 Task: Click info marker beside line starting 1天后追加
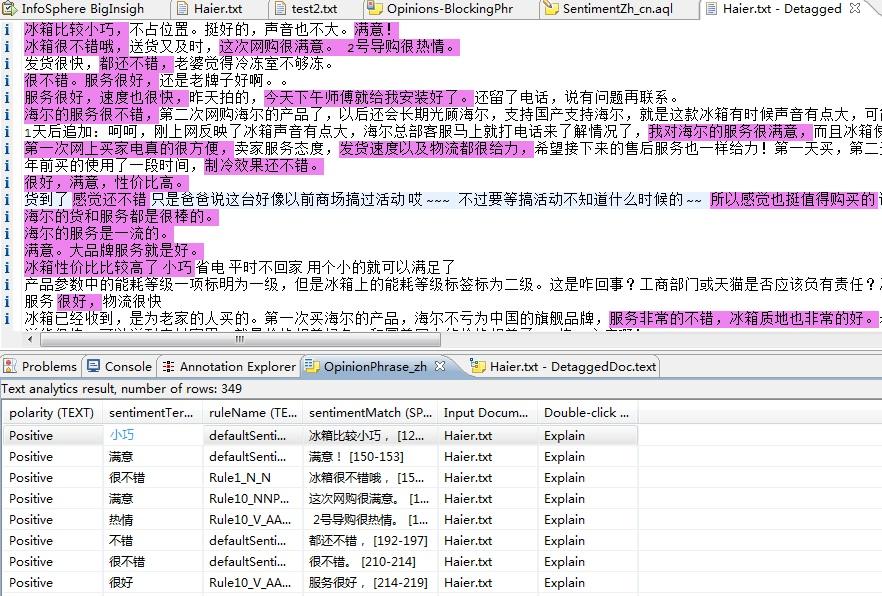coord(6,132)
